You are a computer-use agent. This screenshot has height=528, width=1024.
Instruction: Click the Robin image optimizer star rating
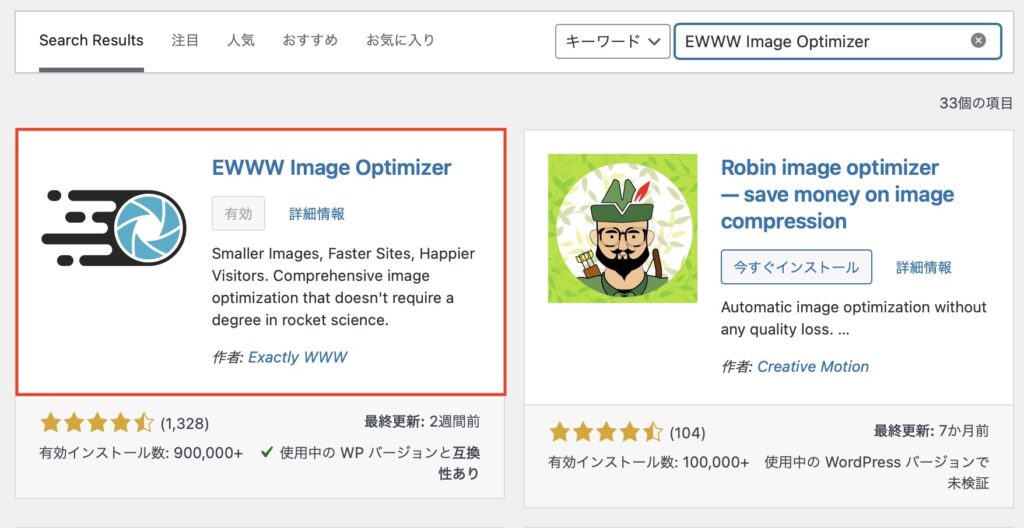[606, 432]
